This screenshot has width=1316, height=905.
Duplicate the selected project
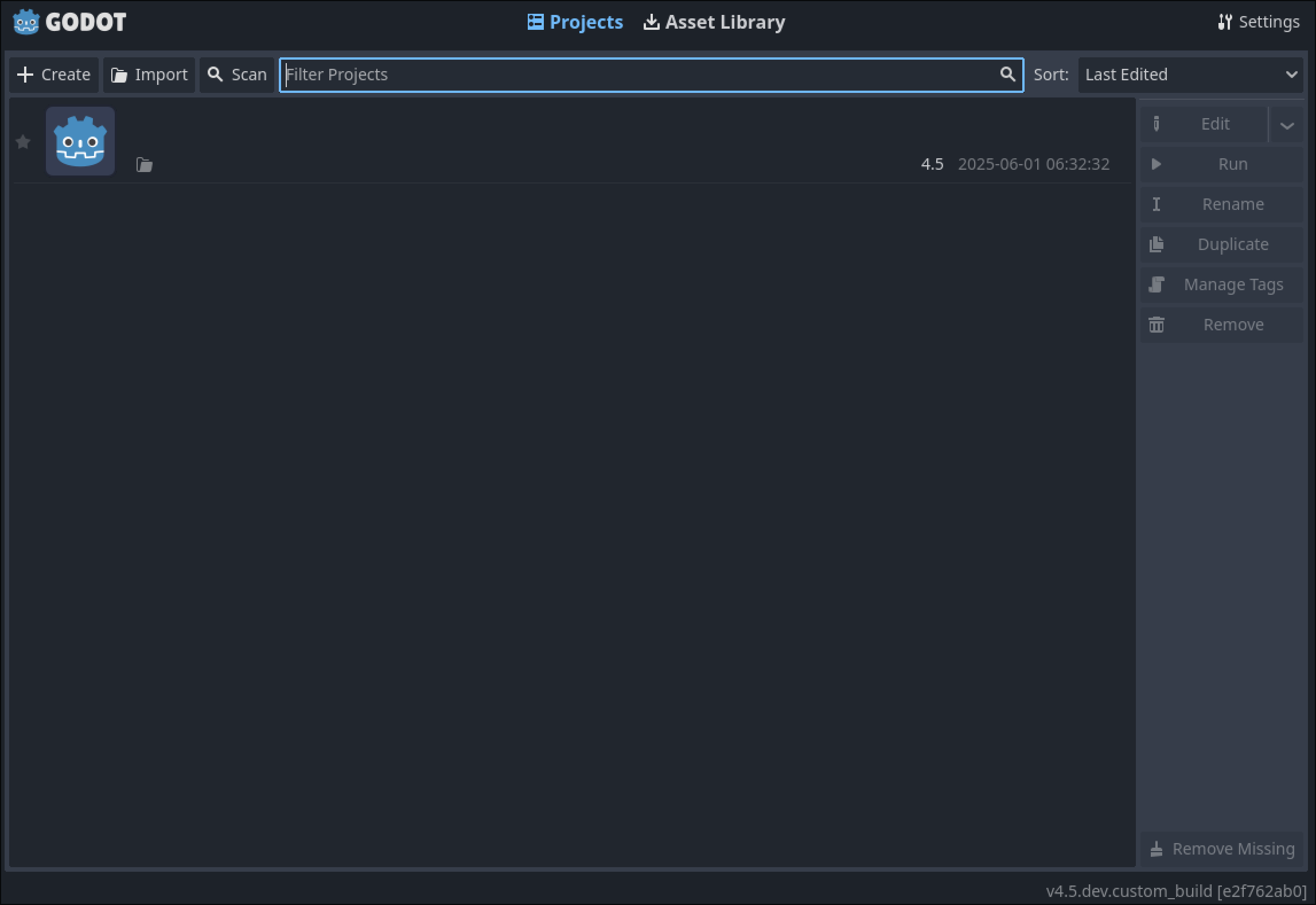pyautogui.click(x=1222, y=244)
